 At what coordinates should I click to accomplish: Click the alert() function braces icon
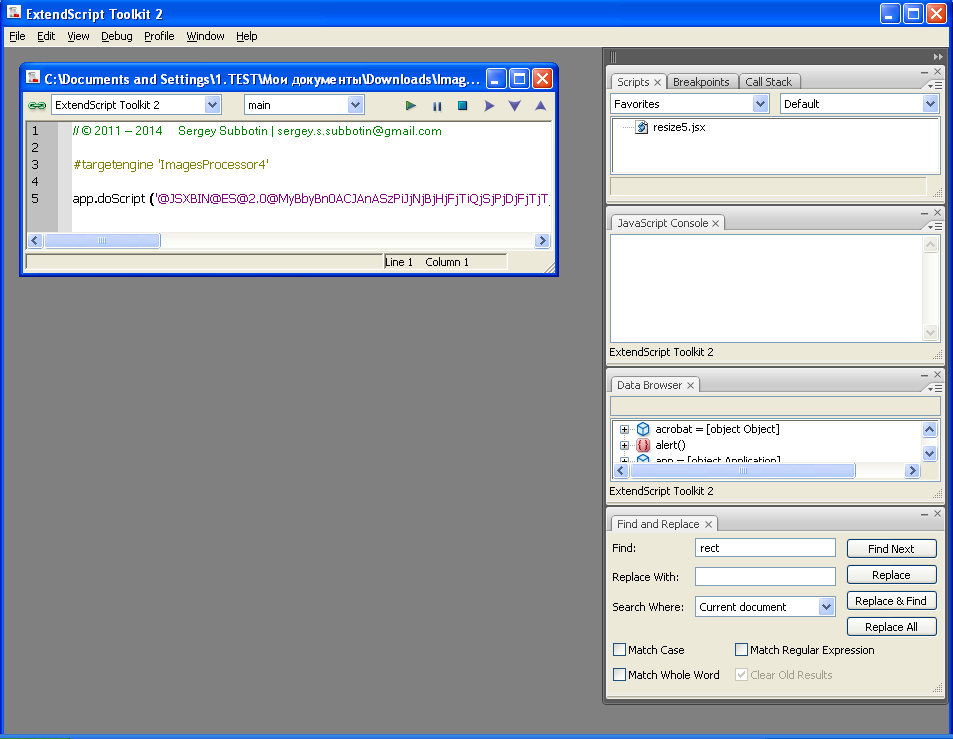click(643, 445)
